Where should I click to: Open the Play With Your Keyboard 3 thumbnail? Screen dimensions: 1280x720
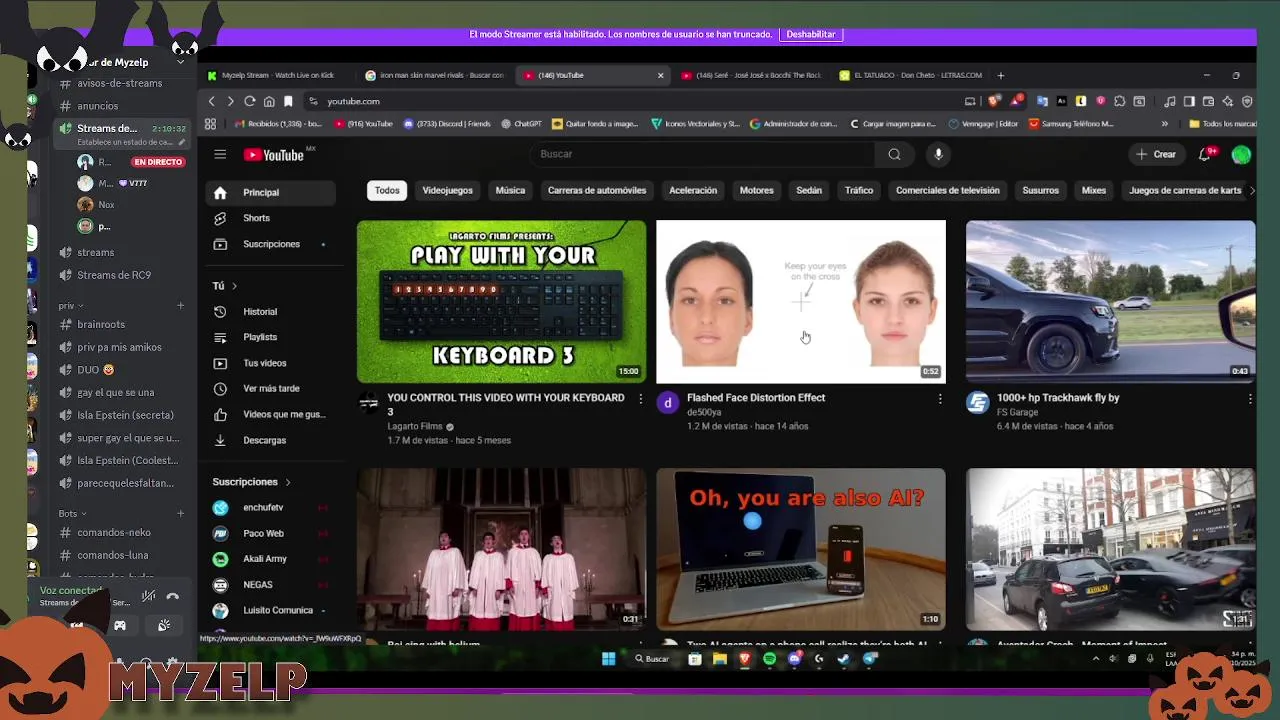[x=501, y=301]
